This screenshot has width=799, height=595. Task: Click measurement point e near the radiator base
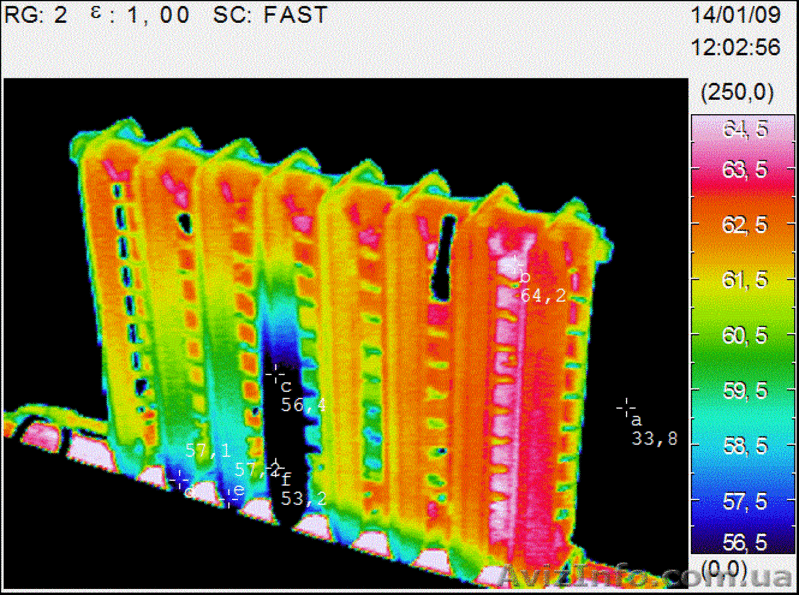229,495
